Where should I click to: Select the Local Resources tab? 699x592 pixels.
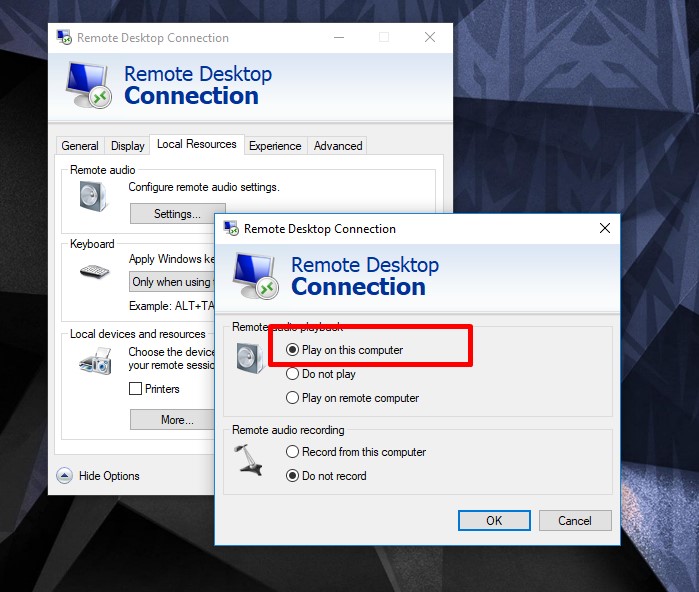(197, 144)
